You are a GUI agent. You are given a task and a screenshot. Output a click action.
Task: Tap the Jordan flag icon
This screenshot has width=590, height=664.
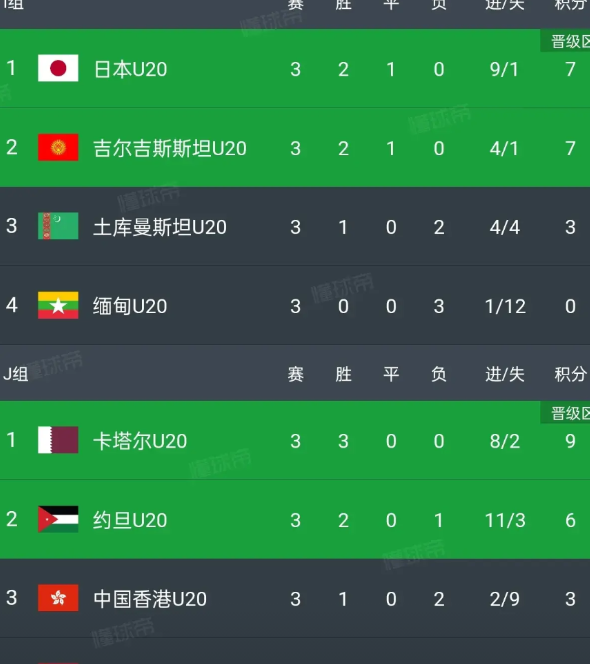tap(58, 519)
